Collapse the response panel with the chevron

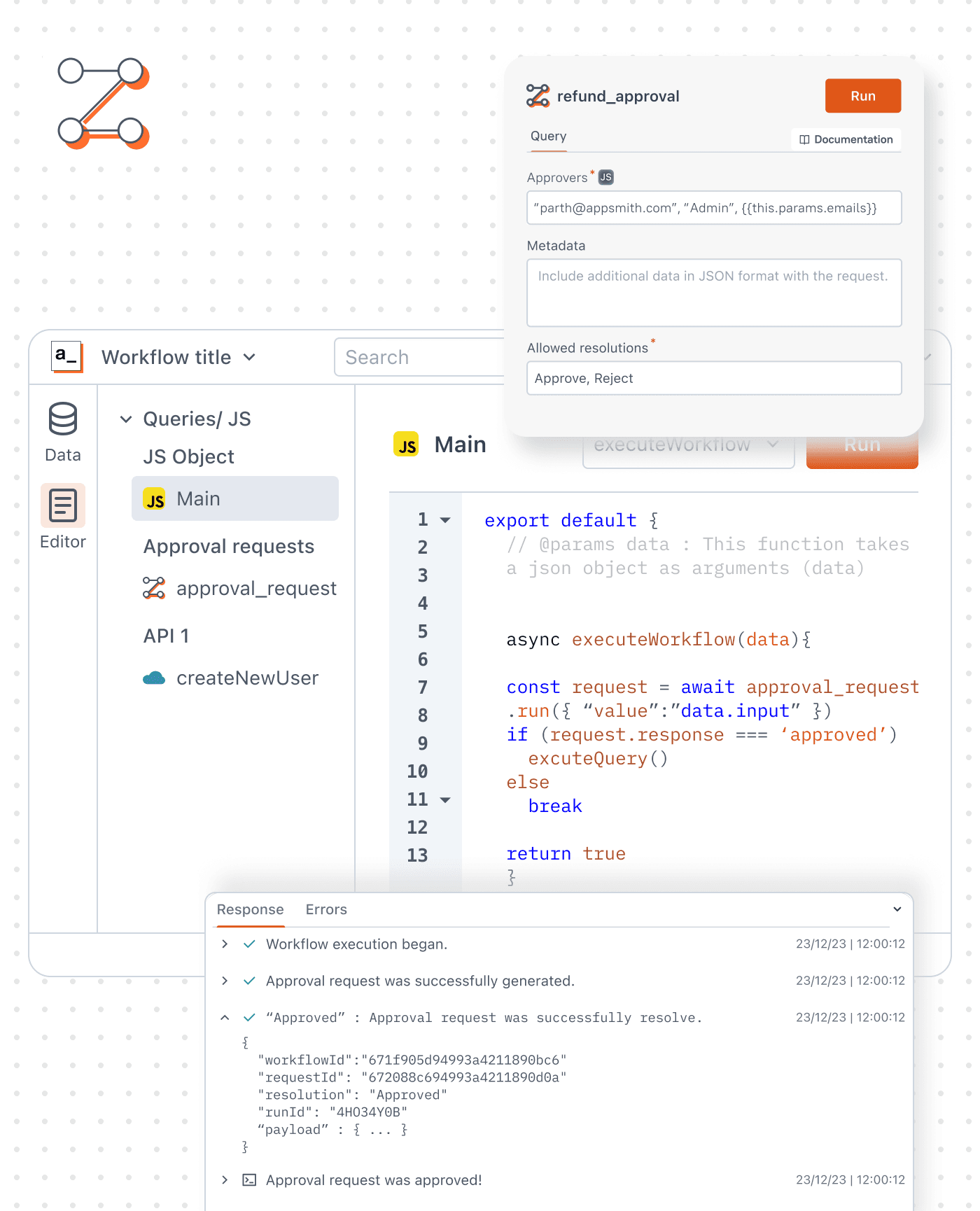897,909
